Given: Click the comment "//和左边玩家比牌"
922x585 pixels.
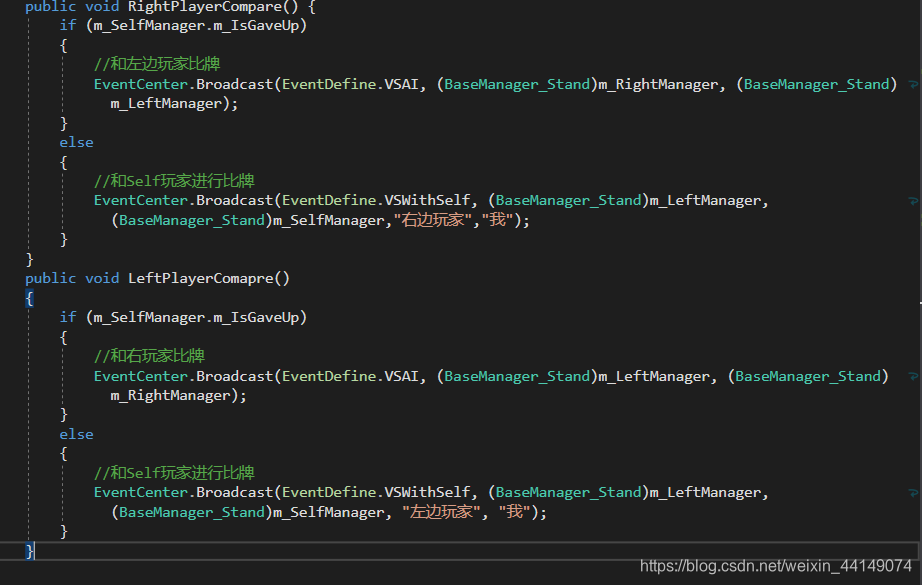Looking at the screenshot, I should click(156, 63).
